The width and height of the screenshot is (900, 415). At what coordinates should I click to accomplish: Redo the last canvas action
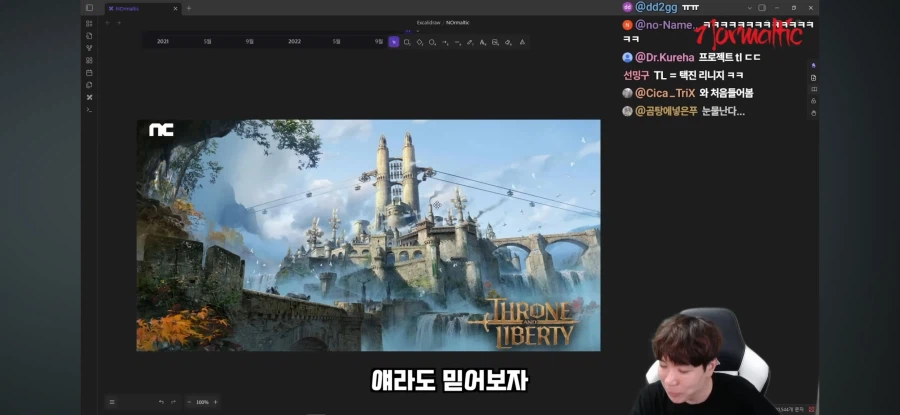point(173,402)
